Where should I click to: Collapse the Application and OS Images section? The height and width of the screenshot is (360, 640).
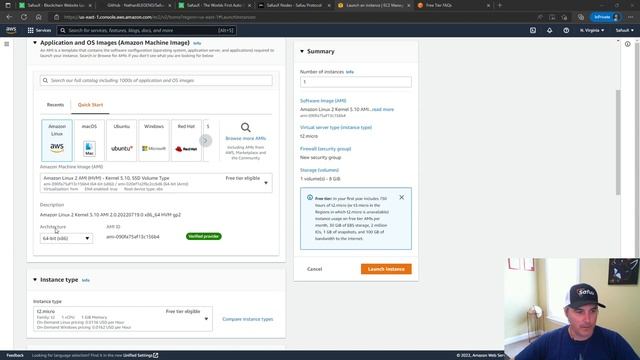(35, 42)
